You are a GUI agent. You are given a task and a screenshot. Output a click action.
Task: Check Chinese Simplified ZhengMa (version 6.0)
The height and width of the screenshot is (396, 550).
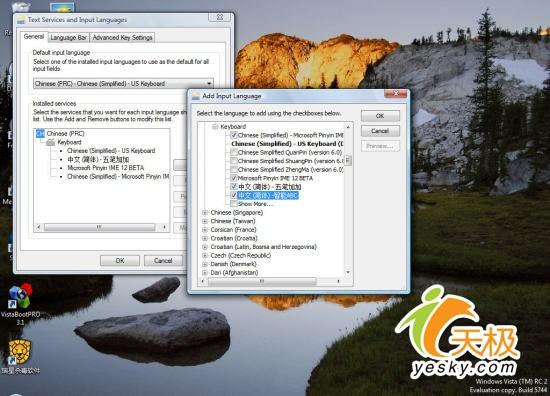[234, 169]
